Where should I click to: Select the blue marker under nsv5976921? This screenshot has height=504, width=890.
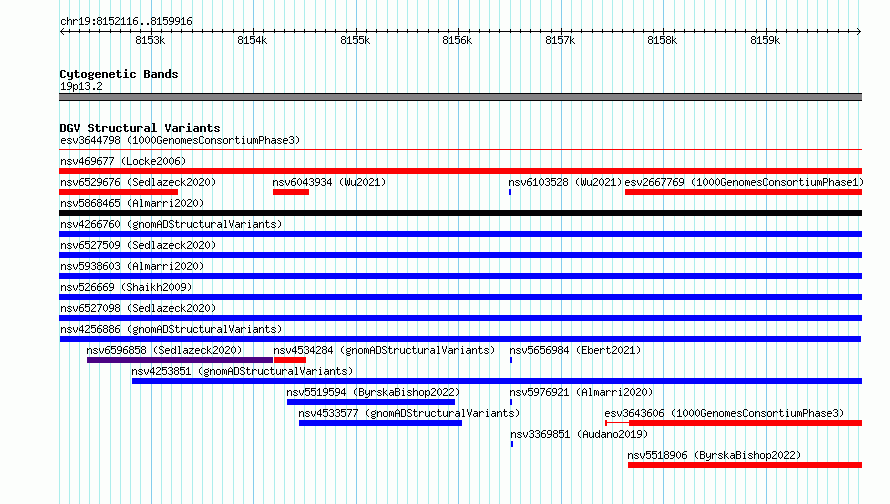pos(511,402)
